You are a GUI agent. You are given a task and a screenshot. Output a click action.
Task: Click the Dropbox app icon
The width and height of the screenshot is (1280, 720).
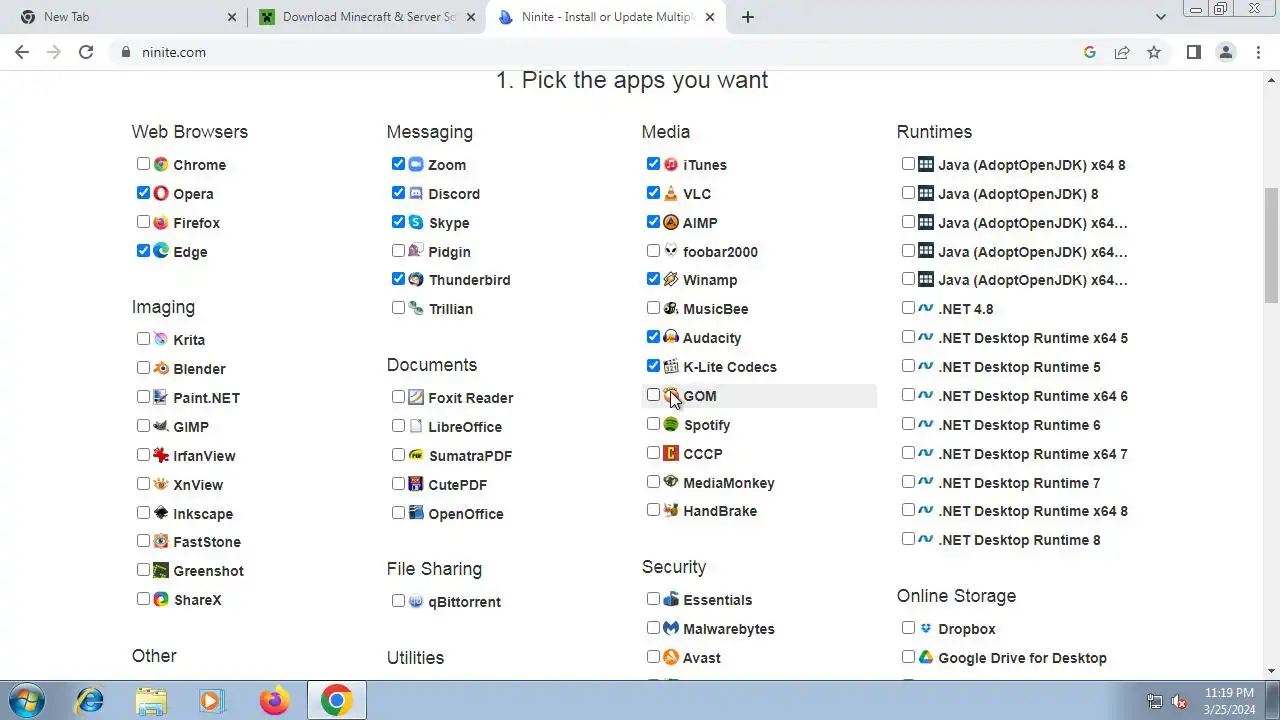click(926, 628)
